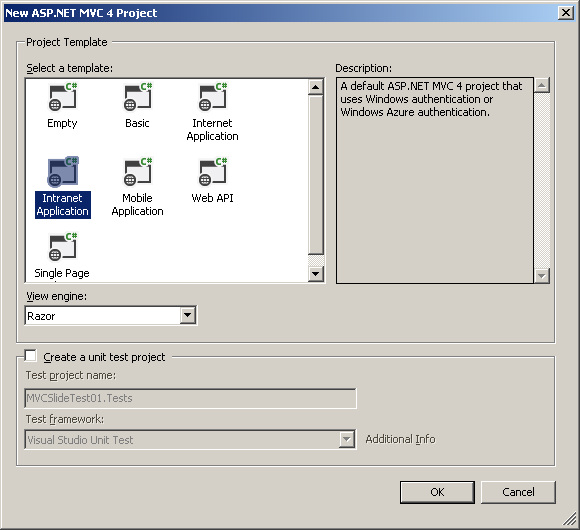Click the Additional Info link
Screen dimensions: 580x530
tap(400, 439)
